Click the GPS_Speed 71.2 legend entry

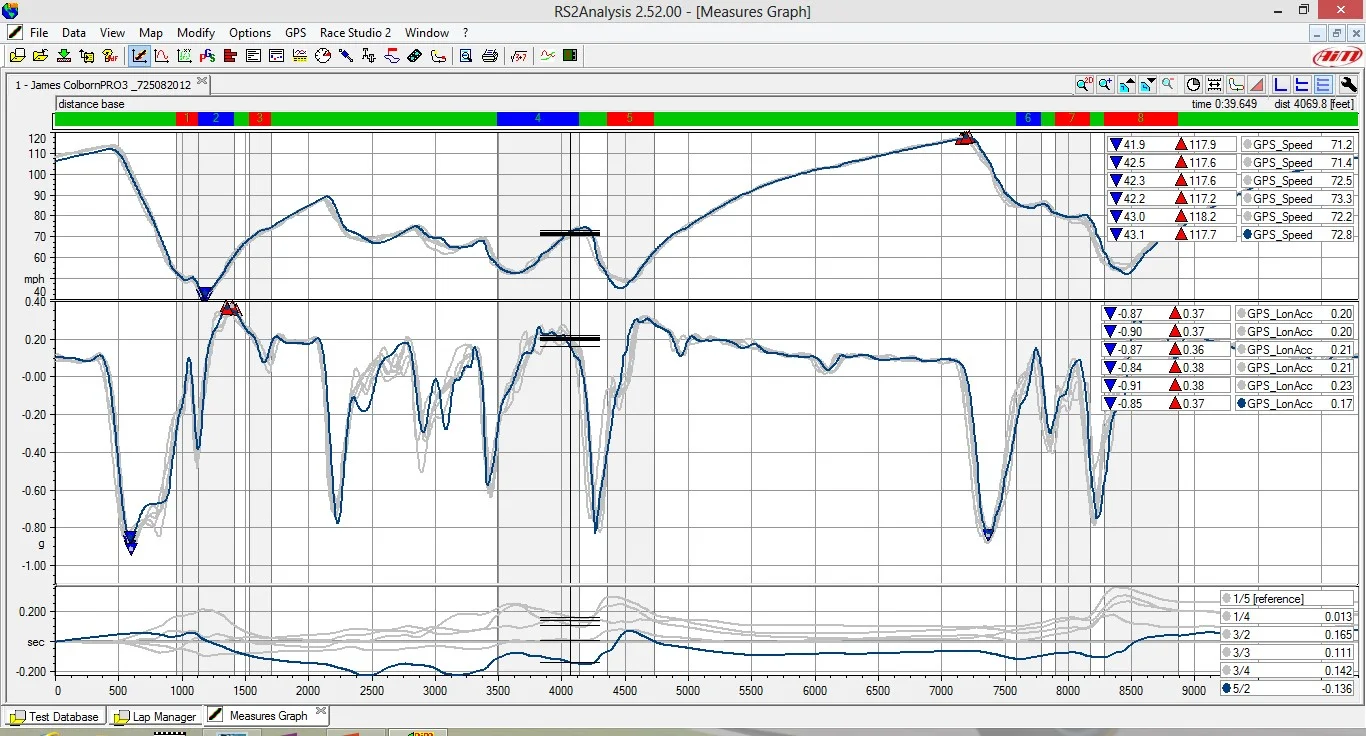(x=1297, y=145)
